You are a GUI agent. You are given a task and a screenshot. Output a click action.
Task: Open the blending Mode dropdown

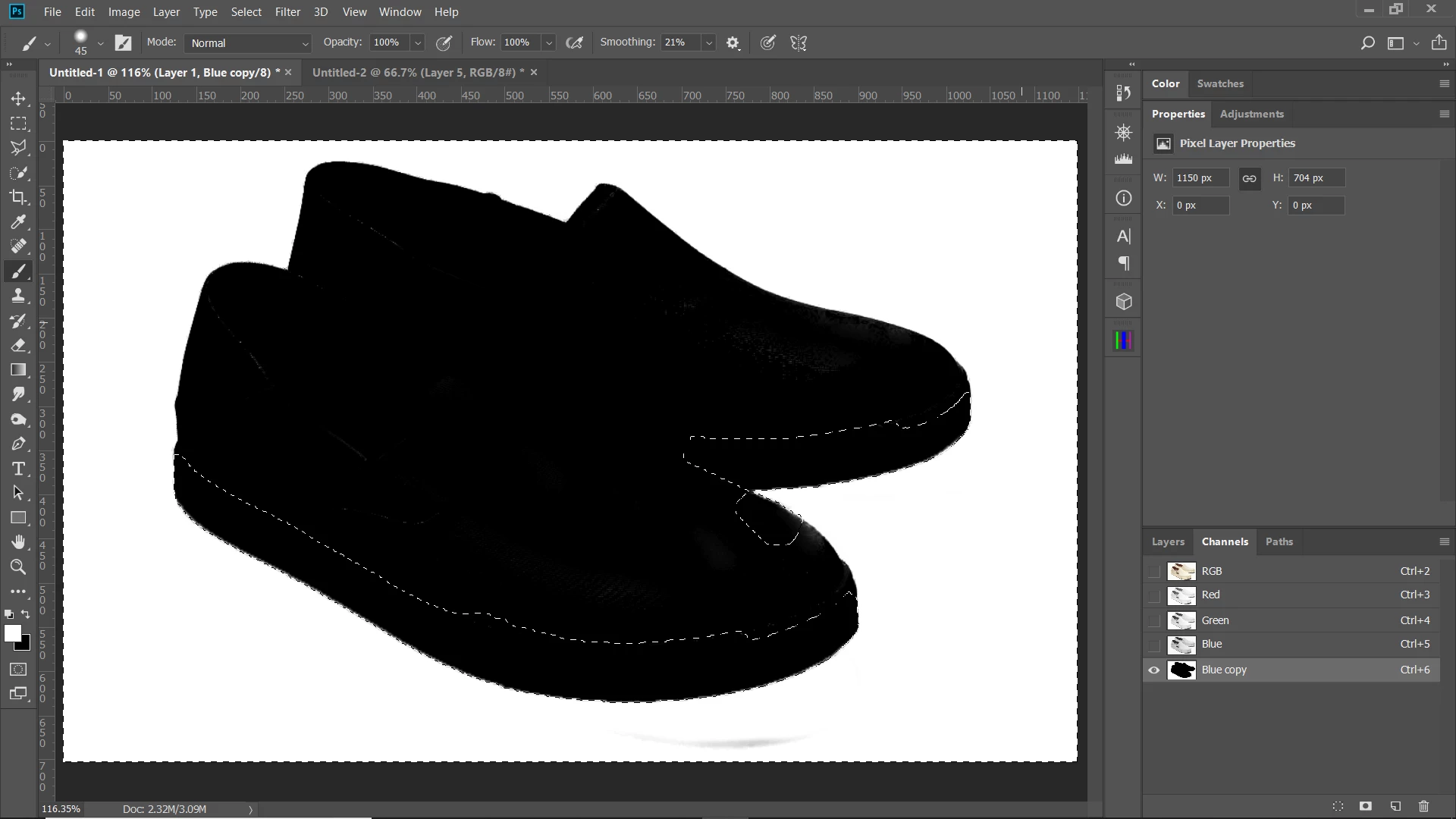248,43
